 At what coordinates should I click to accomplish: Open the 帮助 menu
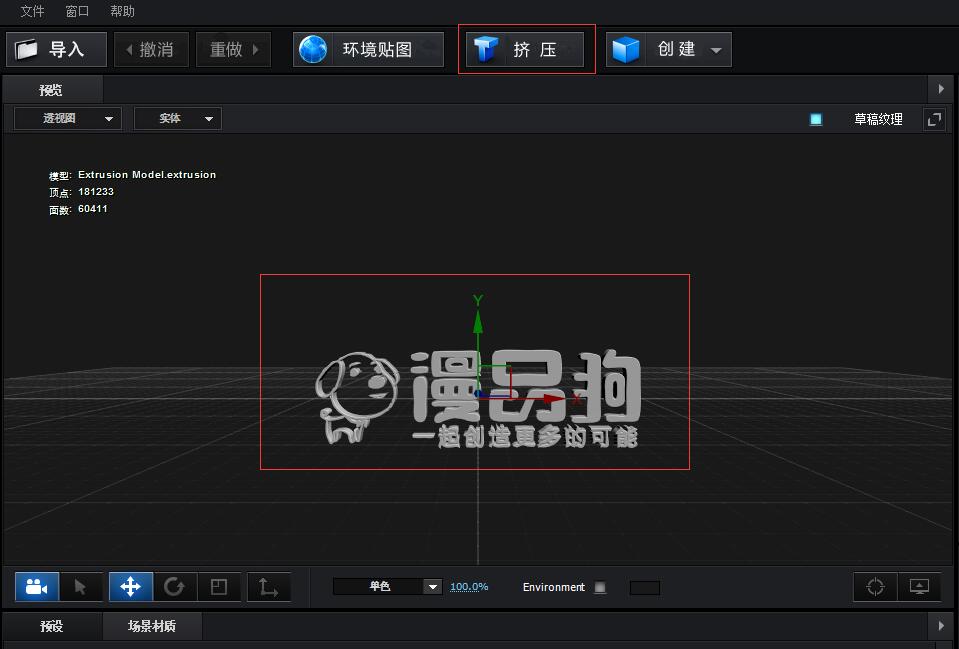(122, 11)
